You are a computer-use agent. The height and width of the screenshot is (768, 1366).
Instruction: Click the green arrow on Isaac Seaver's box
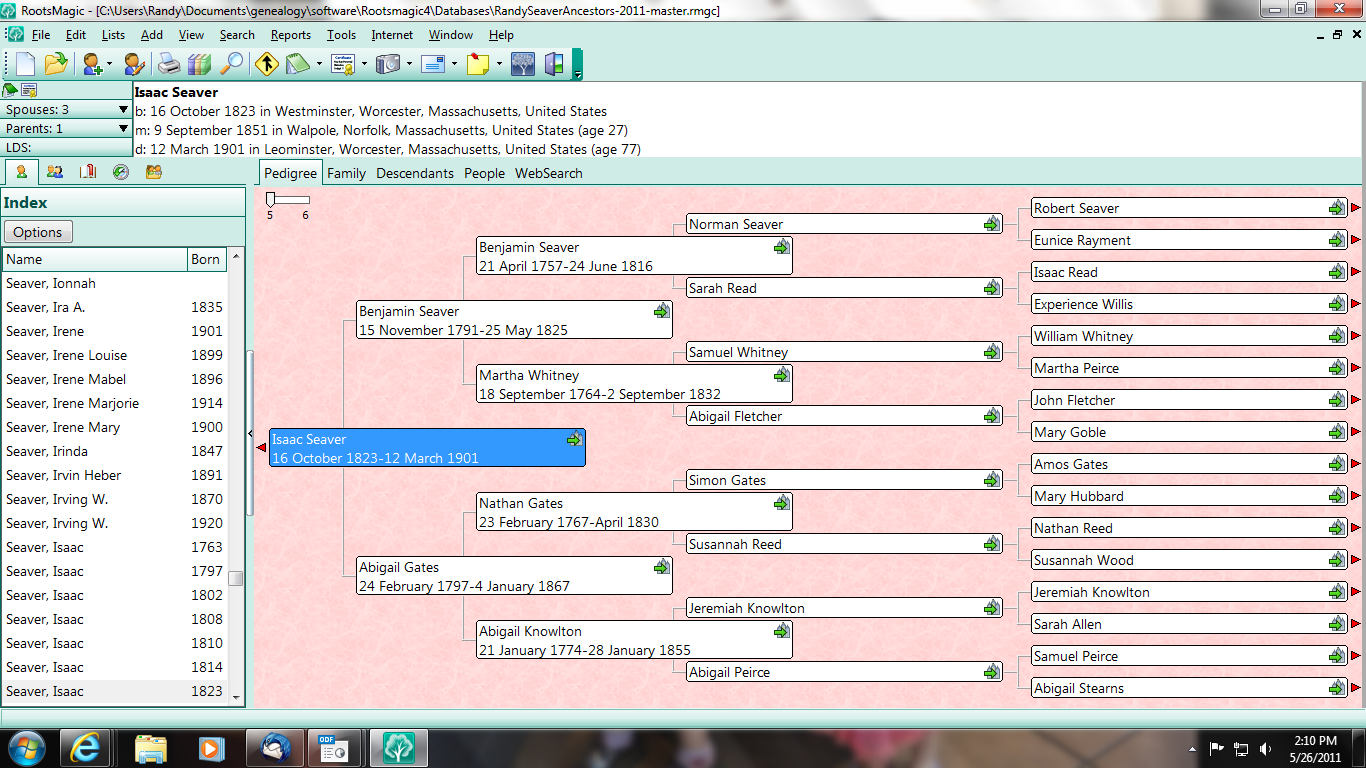coord(573,439)
